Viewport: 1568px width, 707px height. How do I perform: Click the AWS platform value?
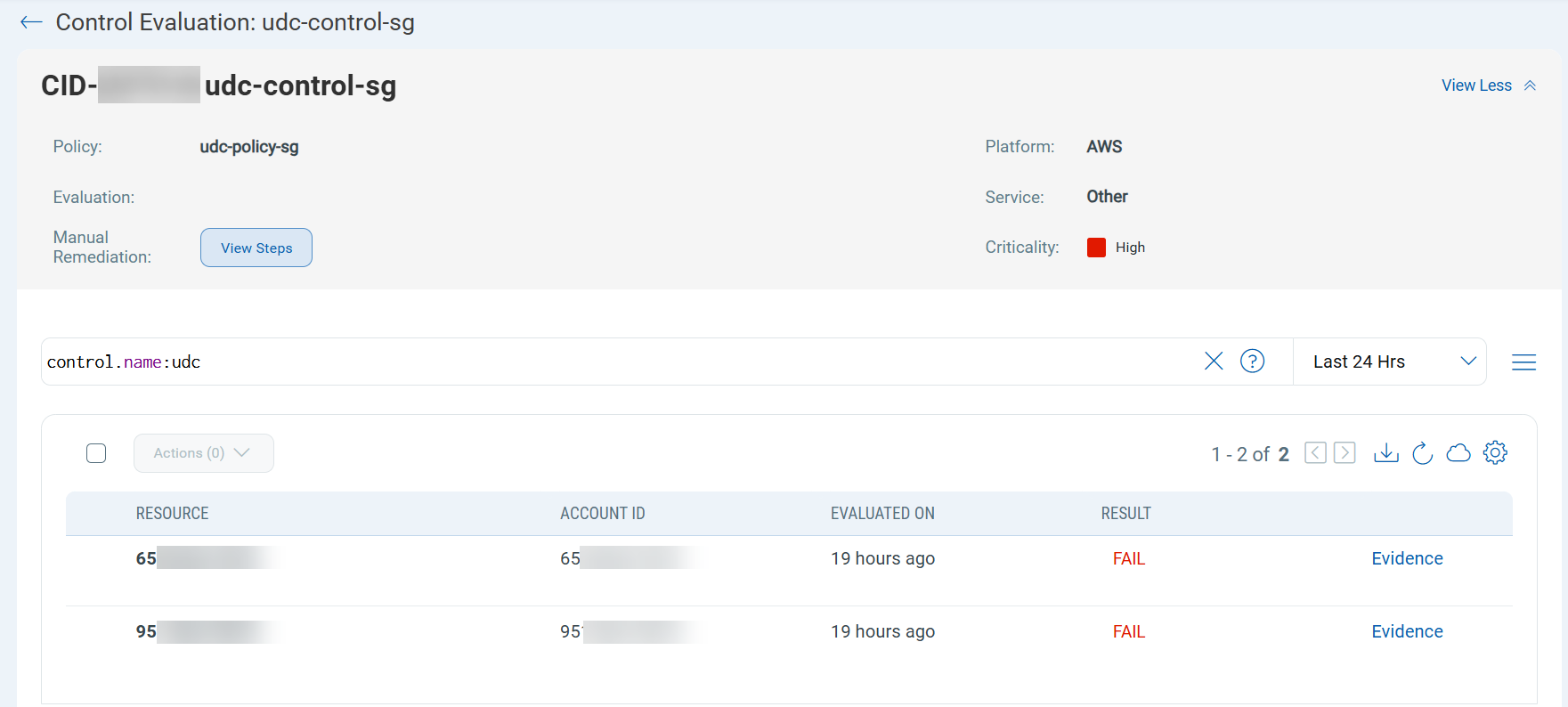tap(1104, 147)
